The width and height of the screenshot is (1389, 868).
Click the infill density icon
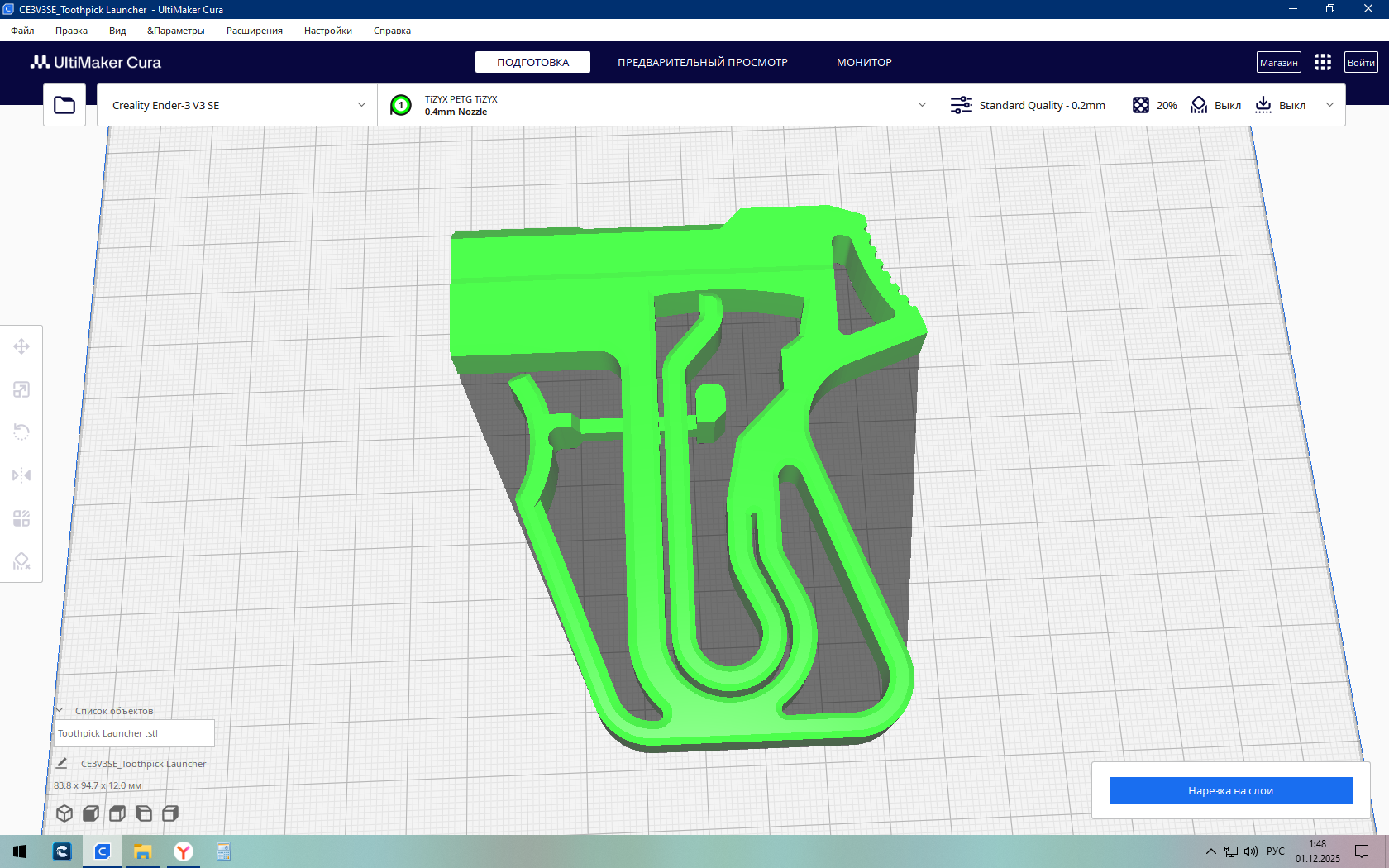[x=1141, y=105]
